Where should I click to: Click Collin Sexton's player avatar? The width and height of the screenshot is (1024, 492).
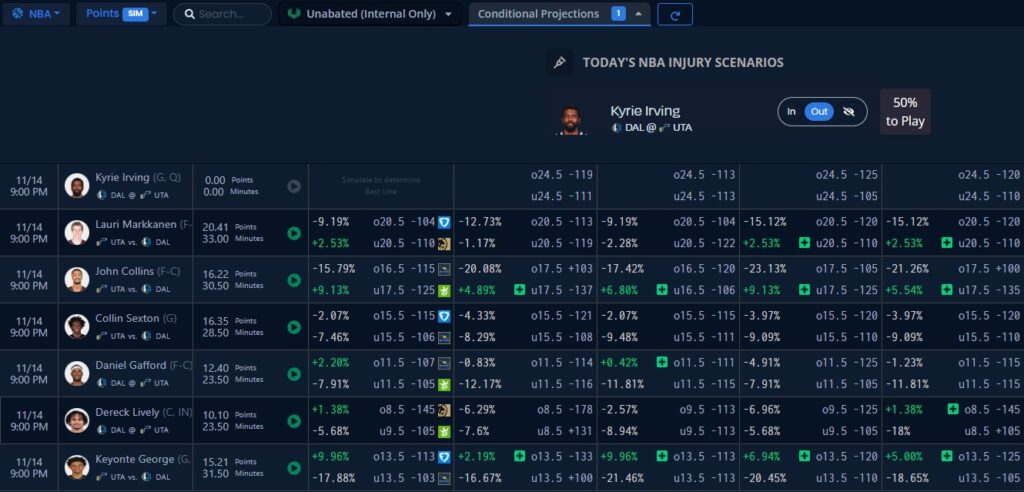77,327
